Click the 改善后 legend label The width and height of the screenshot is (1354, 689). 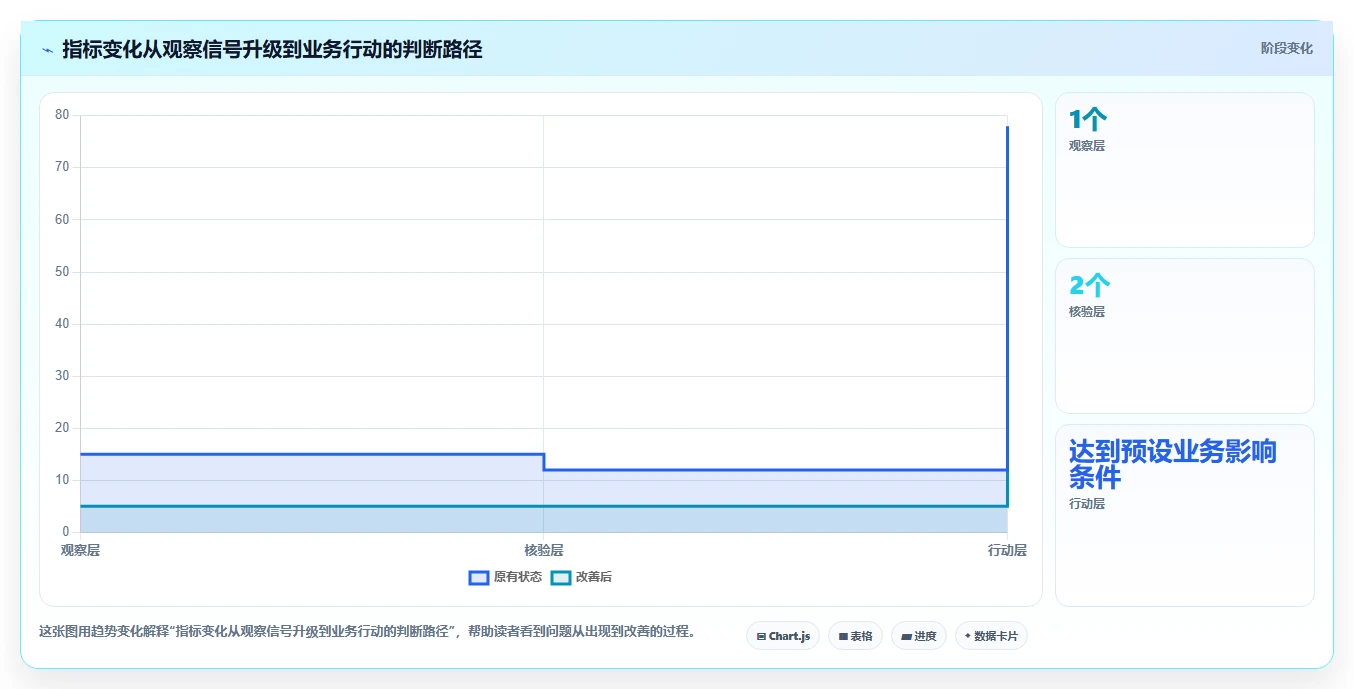pos(594,578)
